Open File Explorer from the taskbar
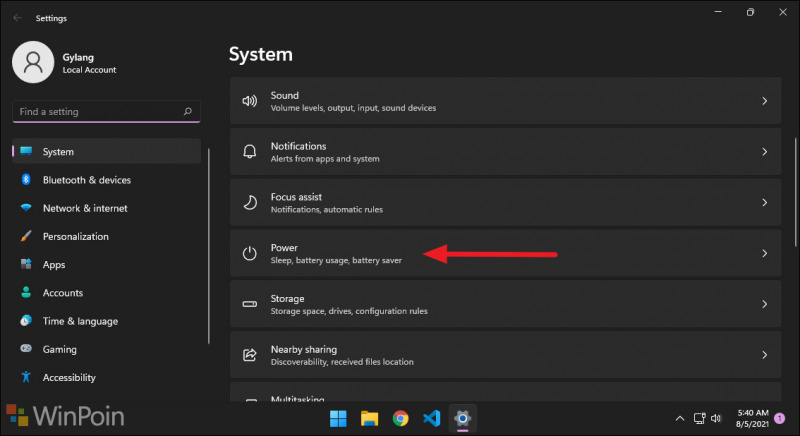Screen dimensions: 800x436 coord(369,418)
